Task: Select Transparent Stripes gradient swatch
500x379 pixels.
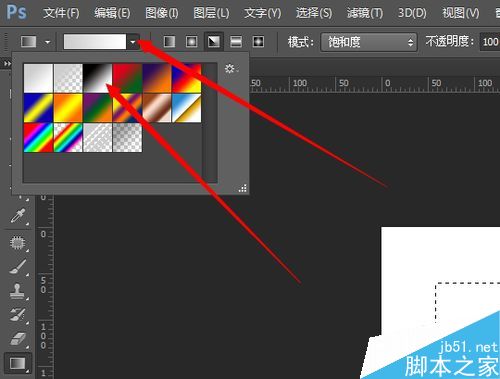Action: click(x=98, y=138)
